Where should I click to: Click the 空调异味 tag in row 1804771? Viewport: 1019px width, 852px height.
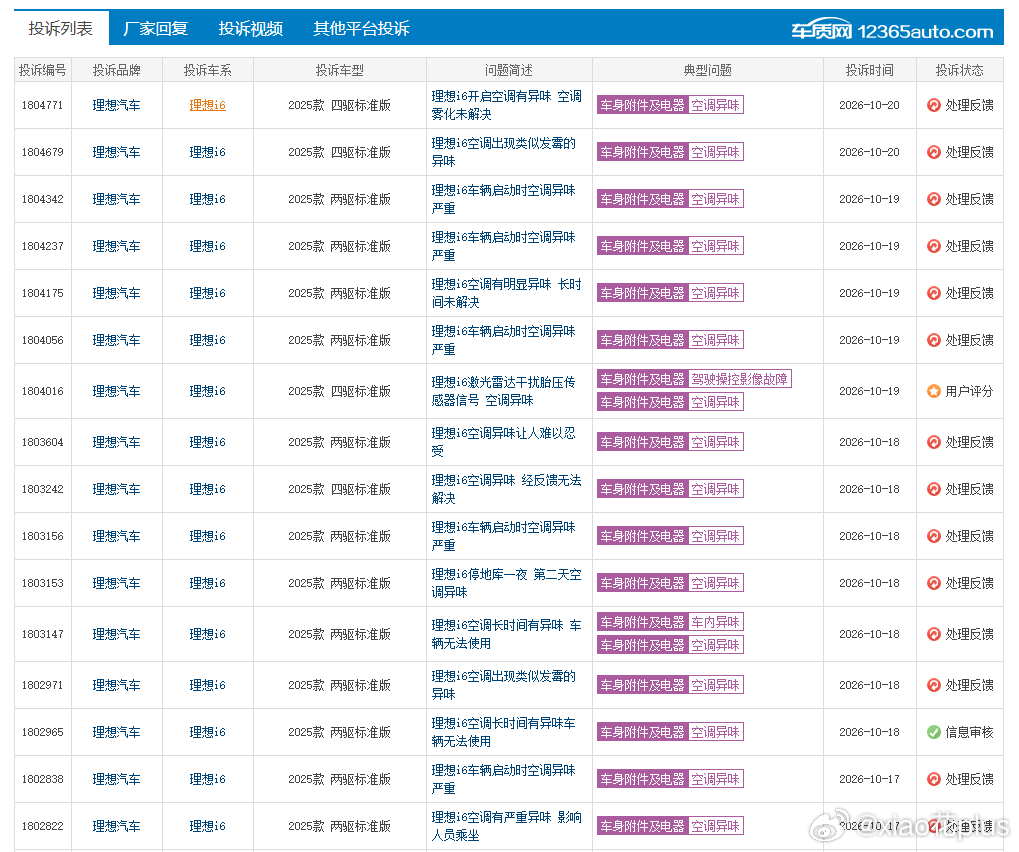click(716, 105)
